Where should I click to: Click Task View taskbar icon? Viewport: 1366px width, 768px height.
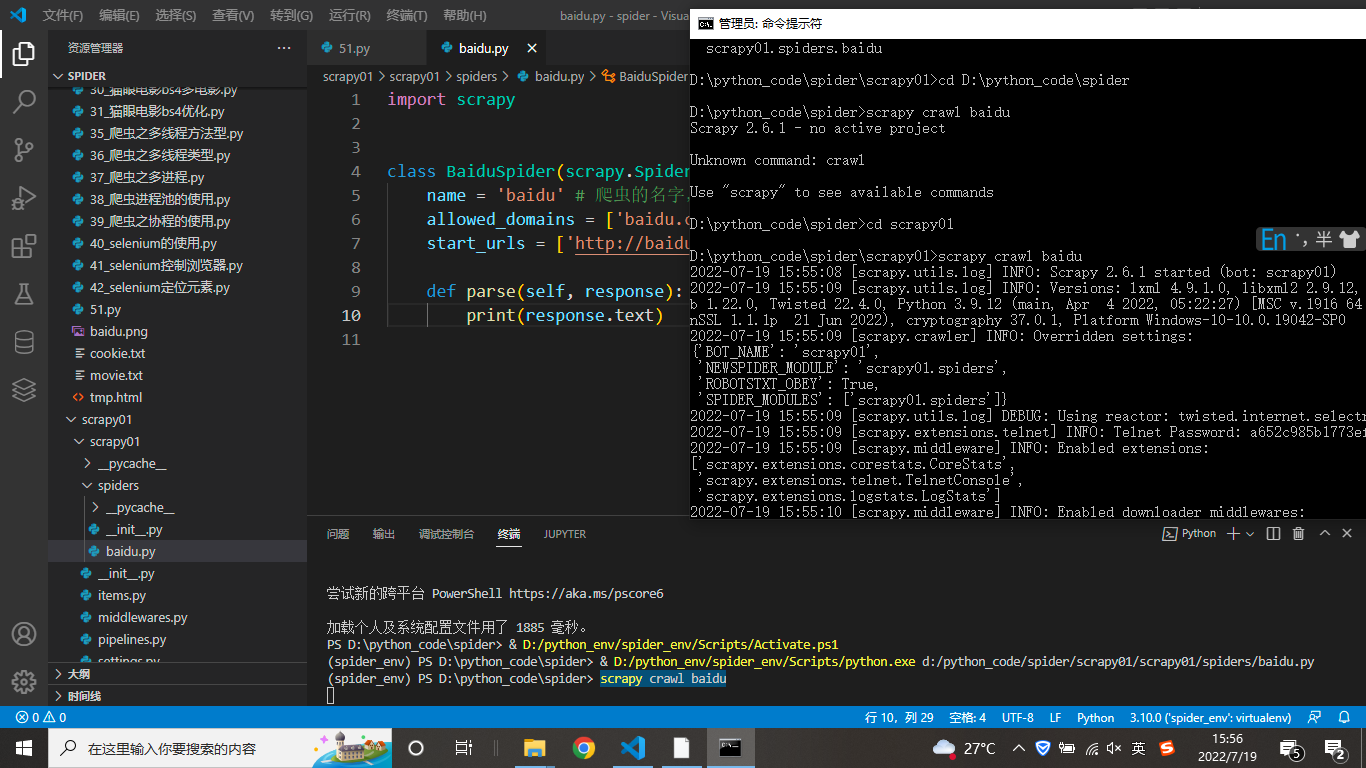coord(463,748)
